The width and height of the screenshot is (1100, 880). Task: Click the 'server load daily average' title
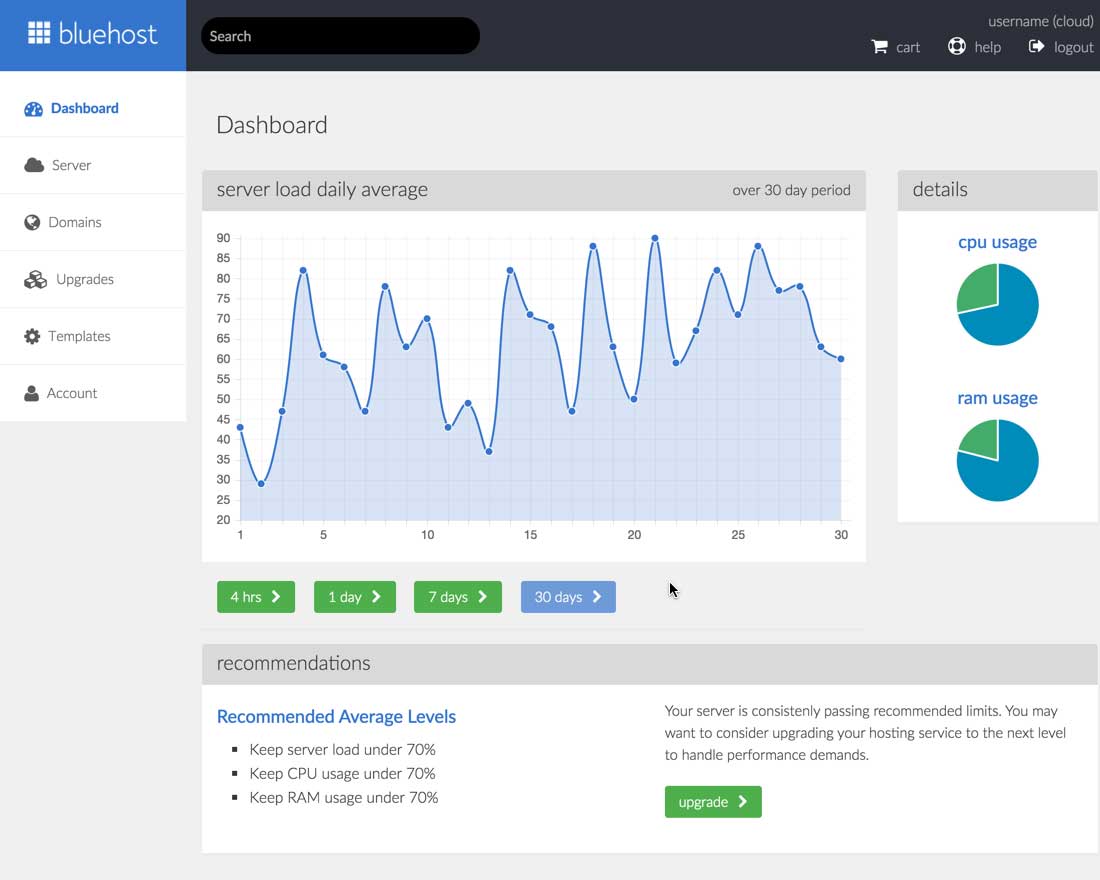click(x=322, y=189)
